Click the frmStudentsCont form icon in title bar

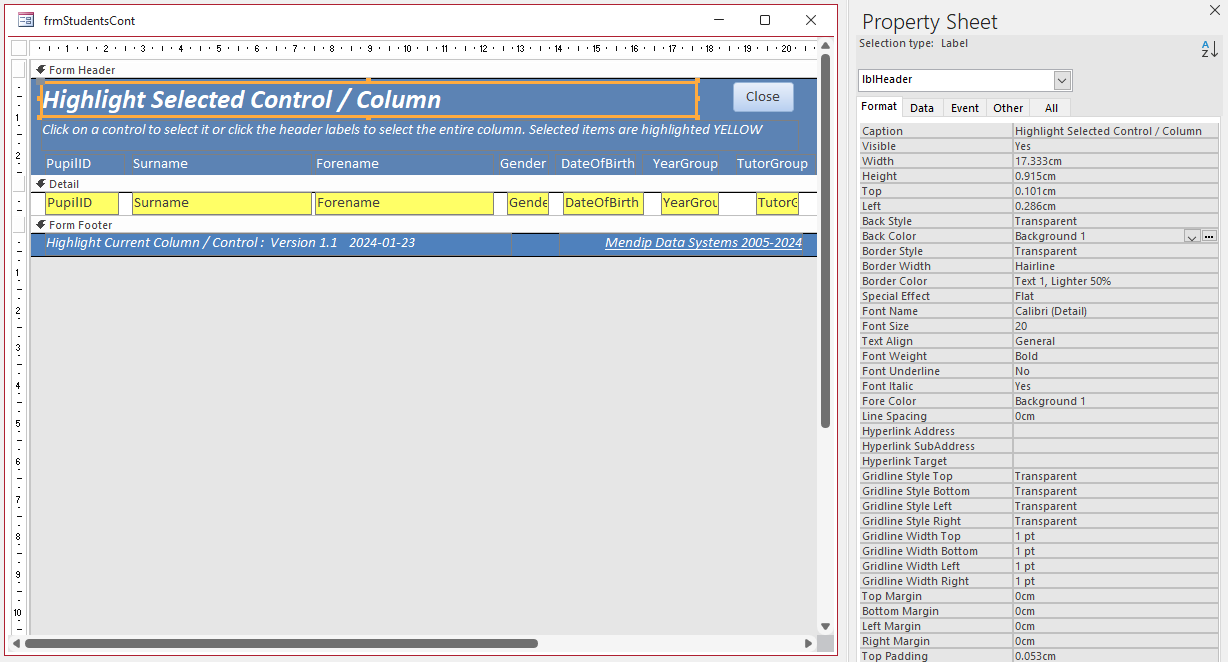tap(26, 20)
